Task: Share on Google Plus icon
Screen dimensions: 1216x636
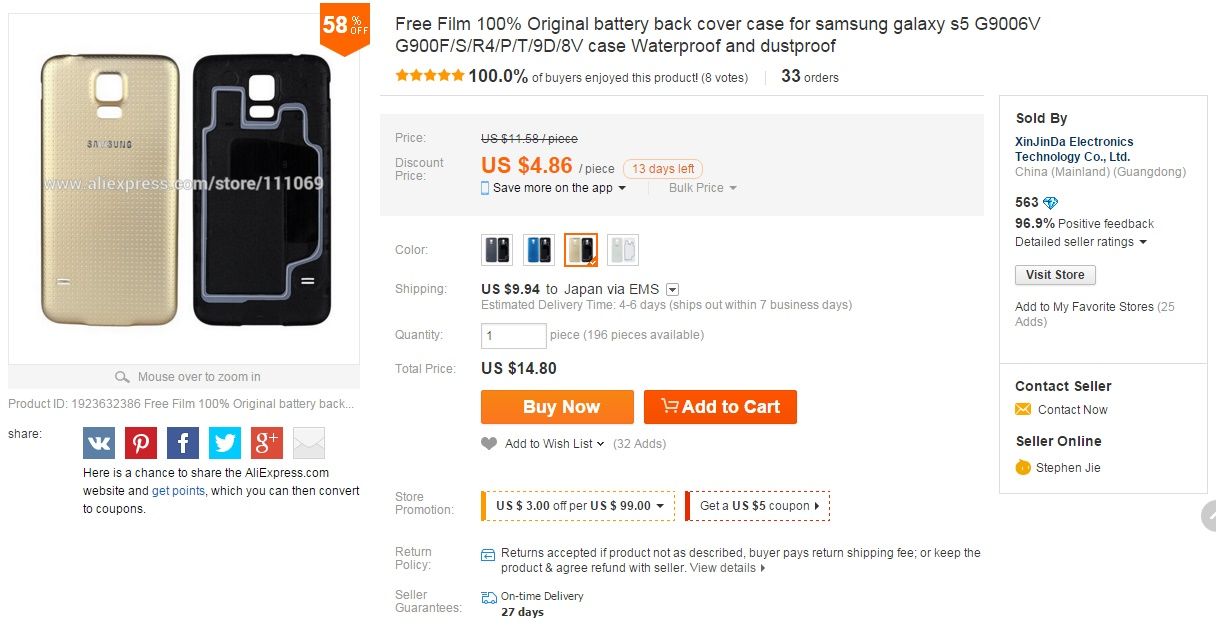Action: (x=267, y=443)
